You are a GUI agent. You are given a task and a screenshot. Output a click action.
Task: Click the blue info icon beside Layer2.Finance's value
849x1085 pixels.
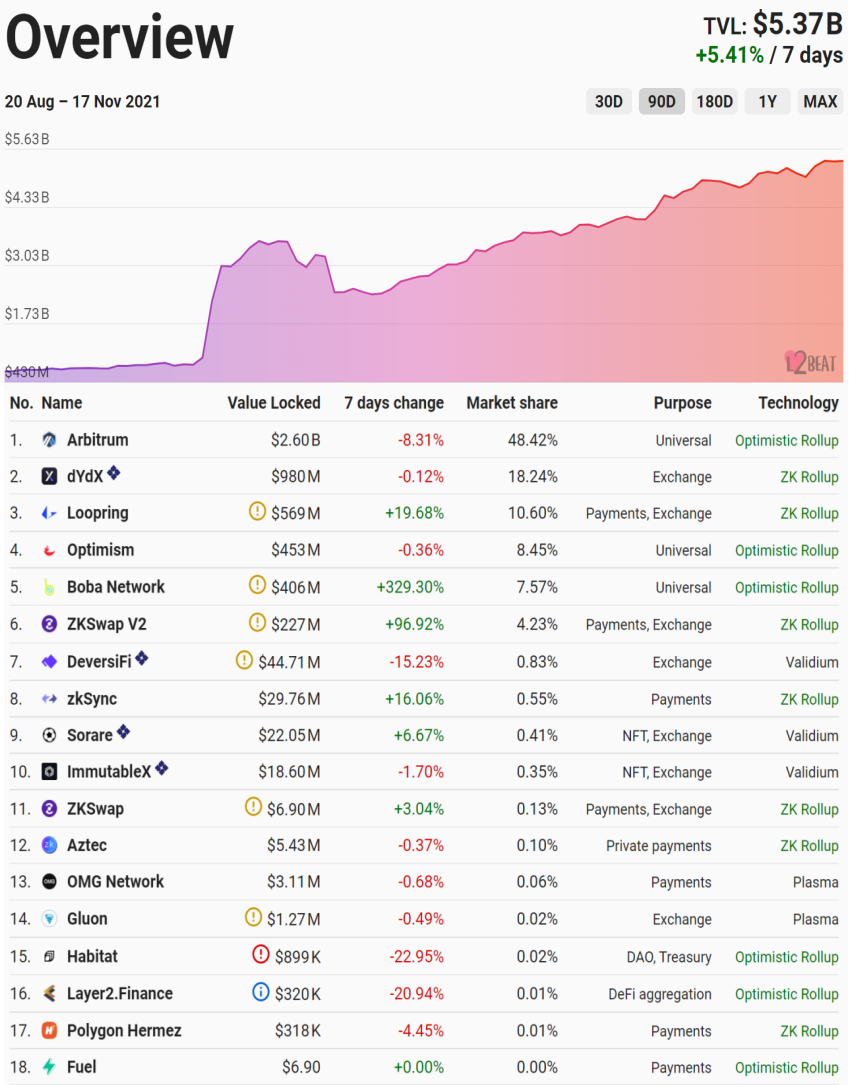coord(261,992)
